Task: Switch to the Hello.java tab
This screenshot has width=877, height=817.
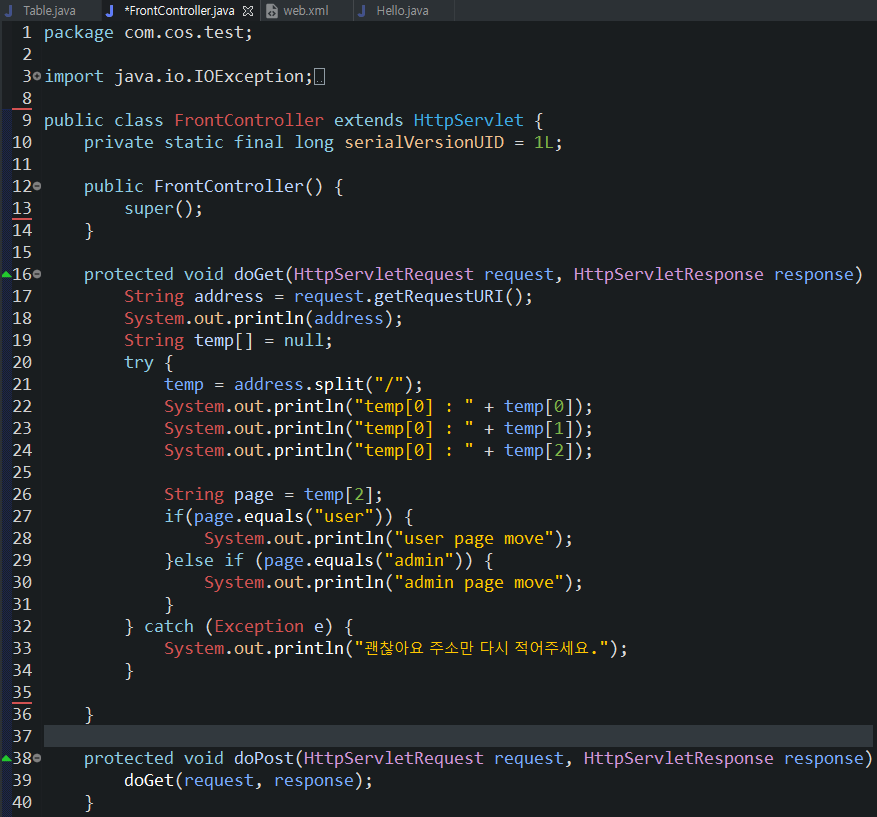Action: pos(402,11)
